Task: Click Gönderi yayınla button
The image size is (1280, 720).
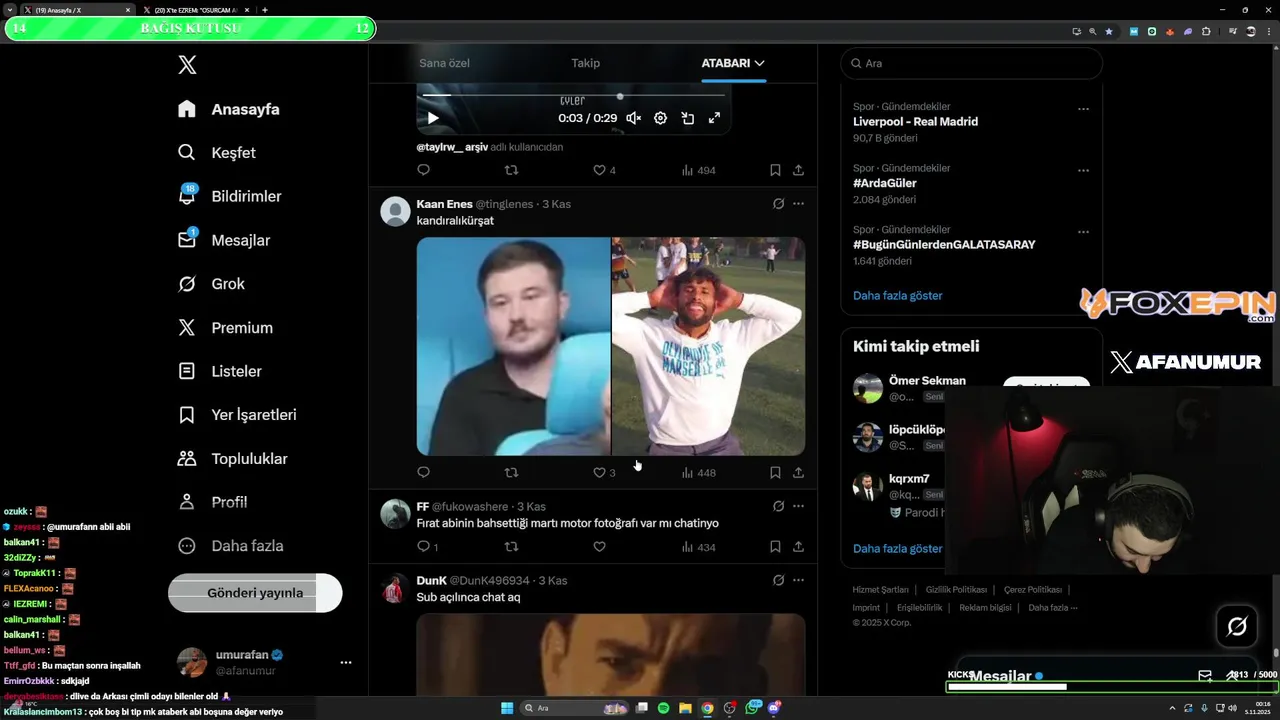Action: [x=255, y=593]
